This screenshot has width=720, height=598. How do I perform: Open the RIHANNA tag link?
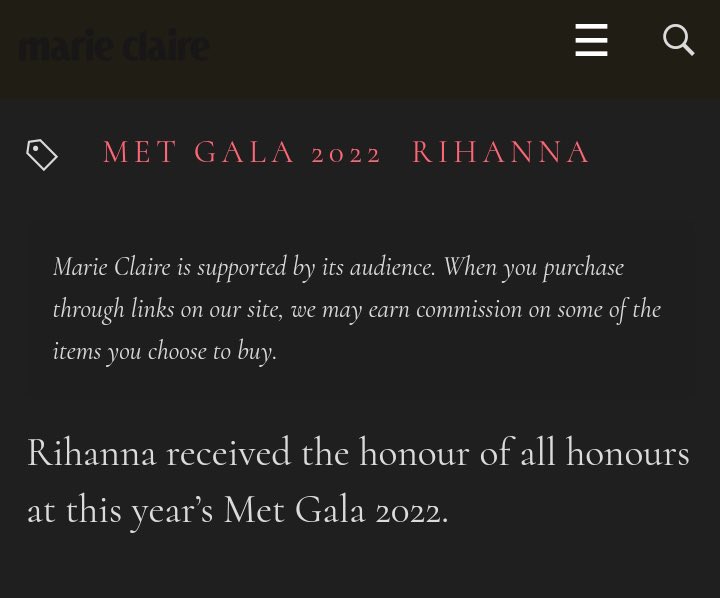[501, 152]
